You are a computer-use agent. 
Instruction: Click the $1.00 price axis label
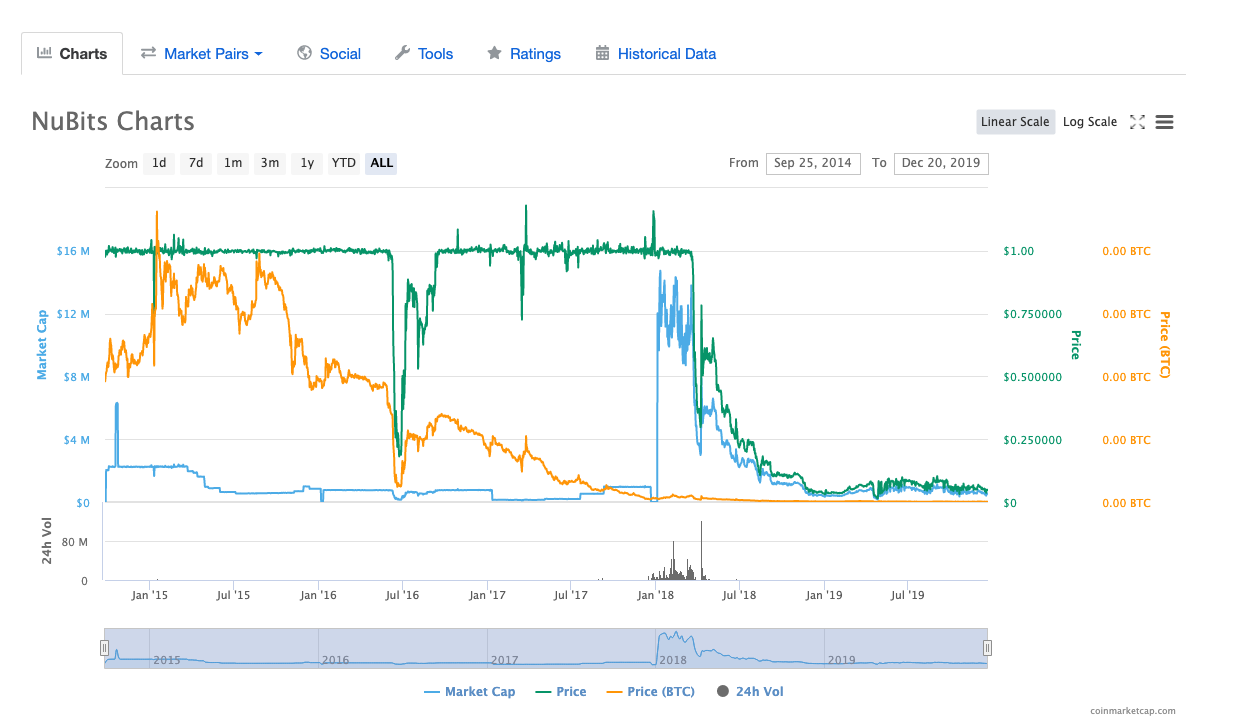1018,251
